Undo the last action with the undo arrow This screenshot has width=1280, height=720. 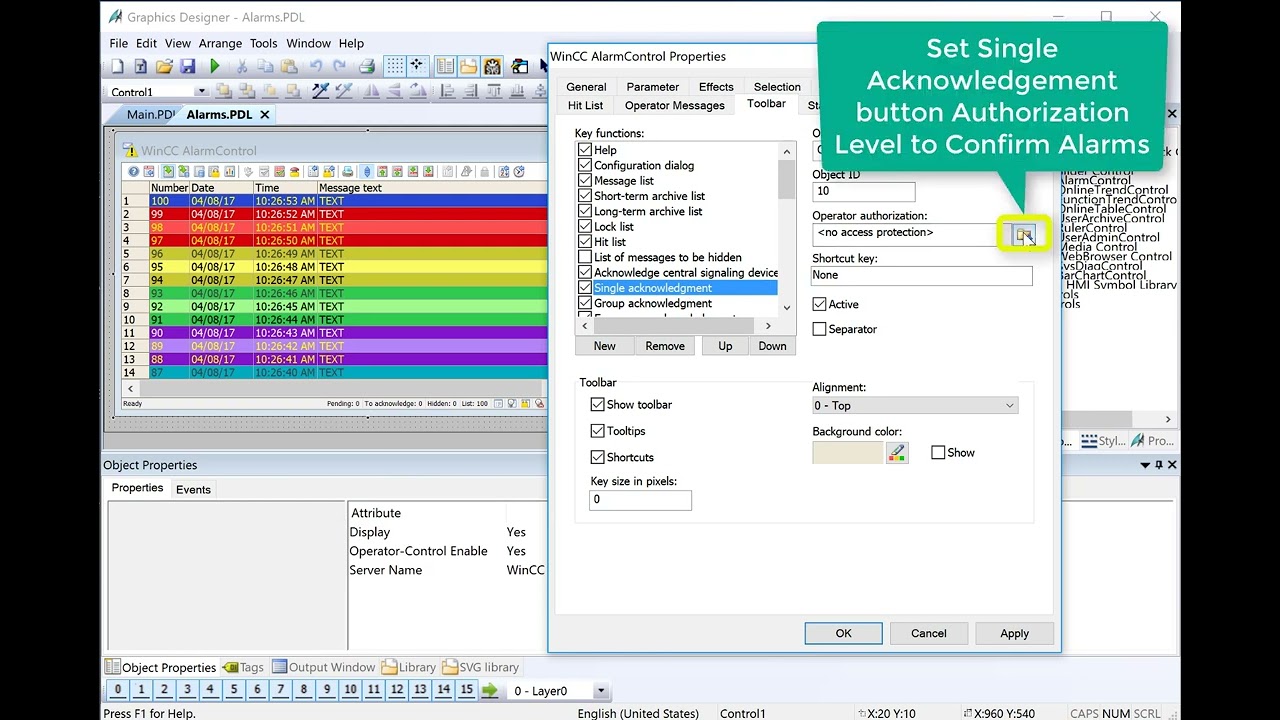[x=316, y=67]
